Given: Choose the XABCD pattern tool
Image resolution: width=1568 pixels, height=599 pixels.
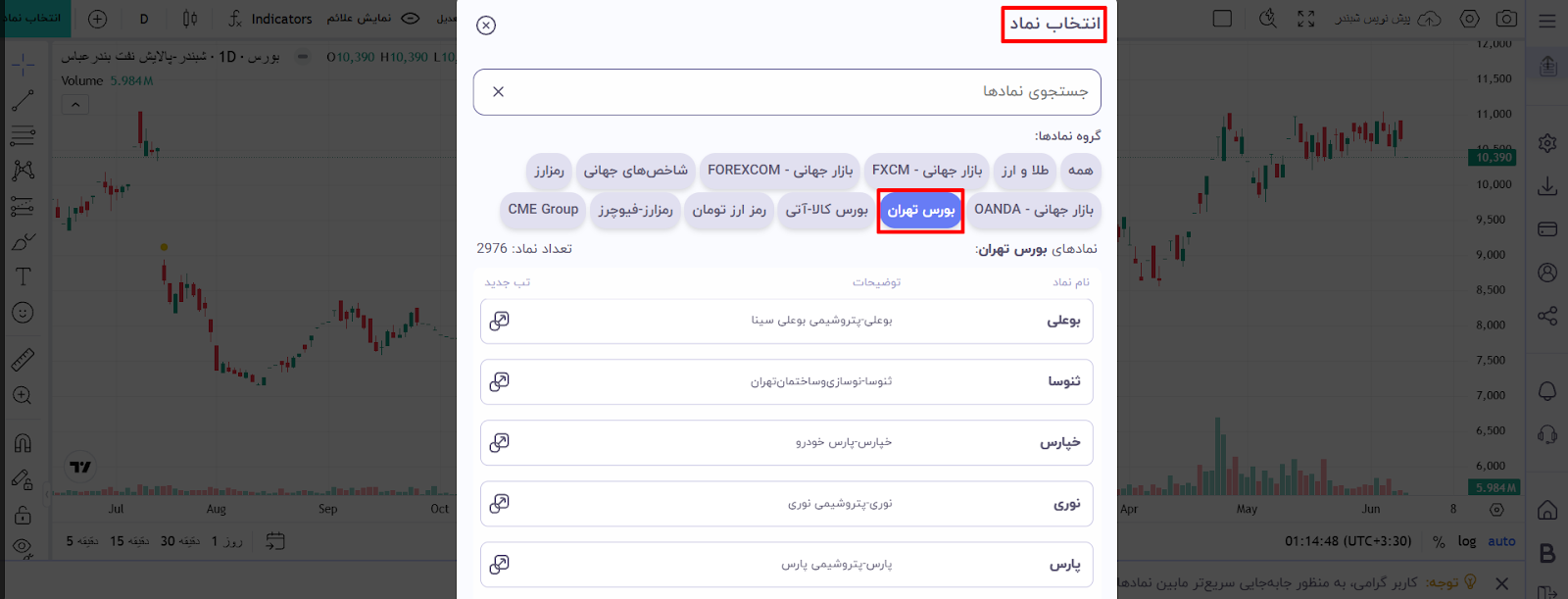Looking at the screenshot, I should (x=23, y=171).
